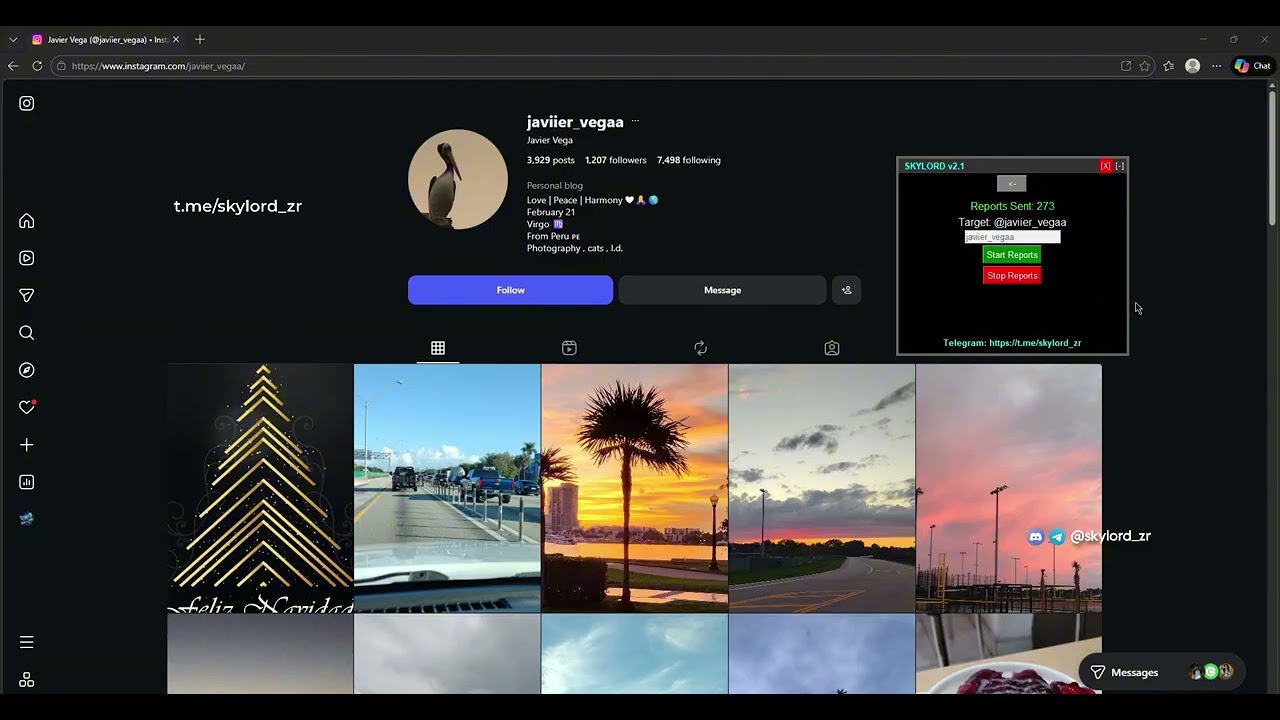The height and width of the screenshot is (720, 1280).
Task: Bookmark this page with star icon
Action: click(1145, 66)
